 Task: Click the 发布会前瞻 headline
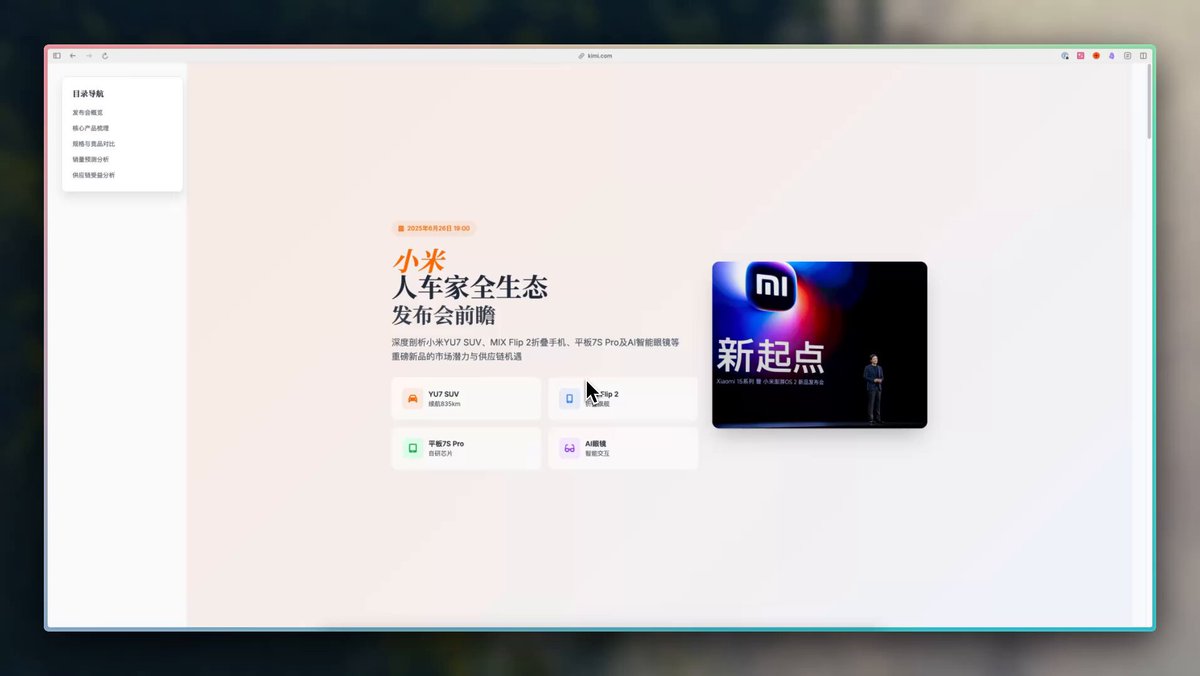tap(444, 315)
